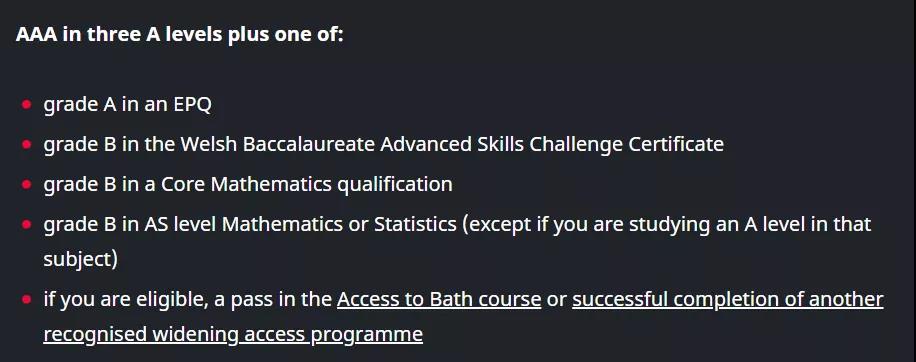
Task: Click the AS level Mathematics or Statistics text
Action: pyautogui.click(x=300, y=224)
